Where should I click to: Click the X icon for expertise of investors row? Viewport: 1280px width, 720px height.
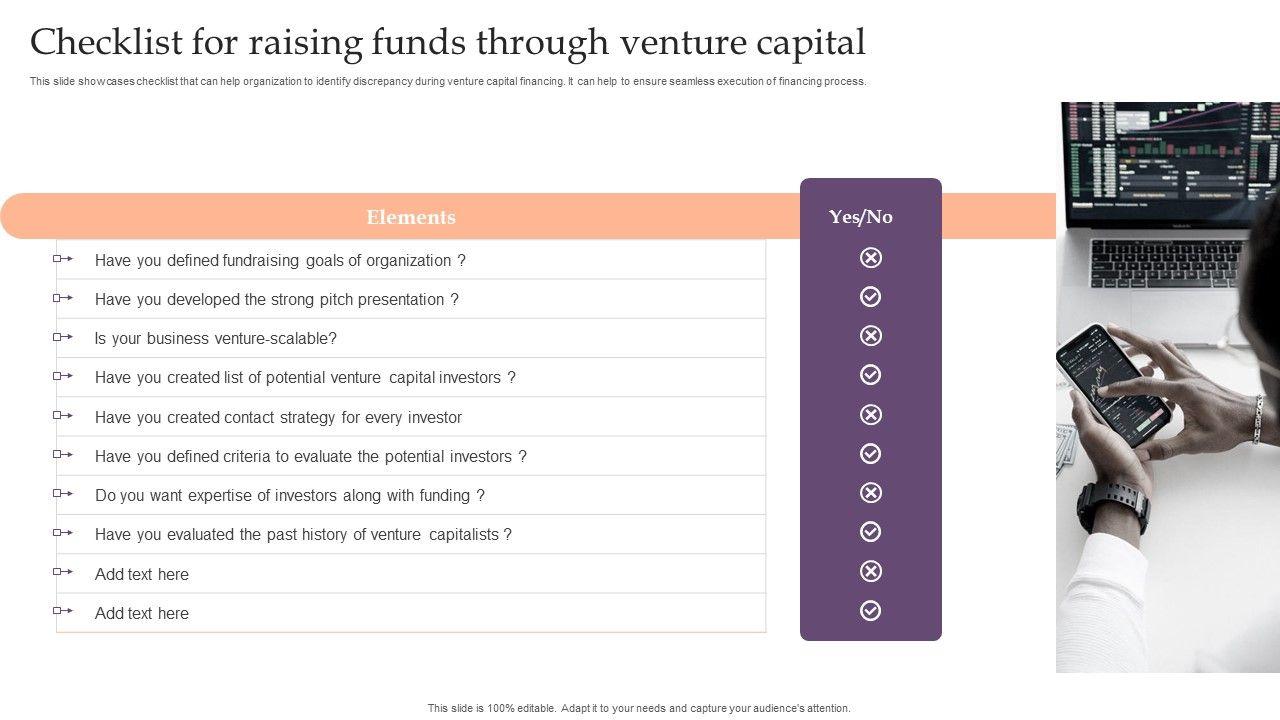tap(871, 493)
